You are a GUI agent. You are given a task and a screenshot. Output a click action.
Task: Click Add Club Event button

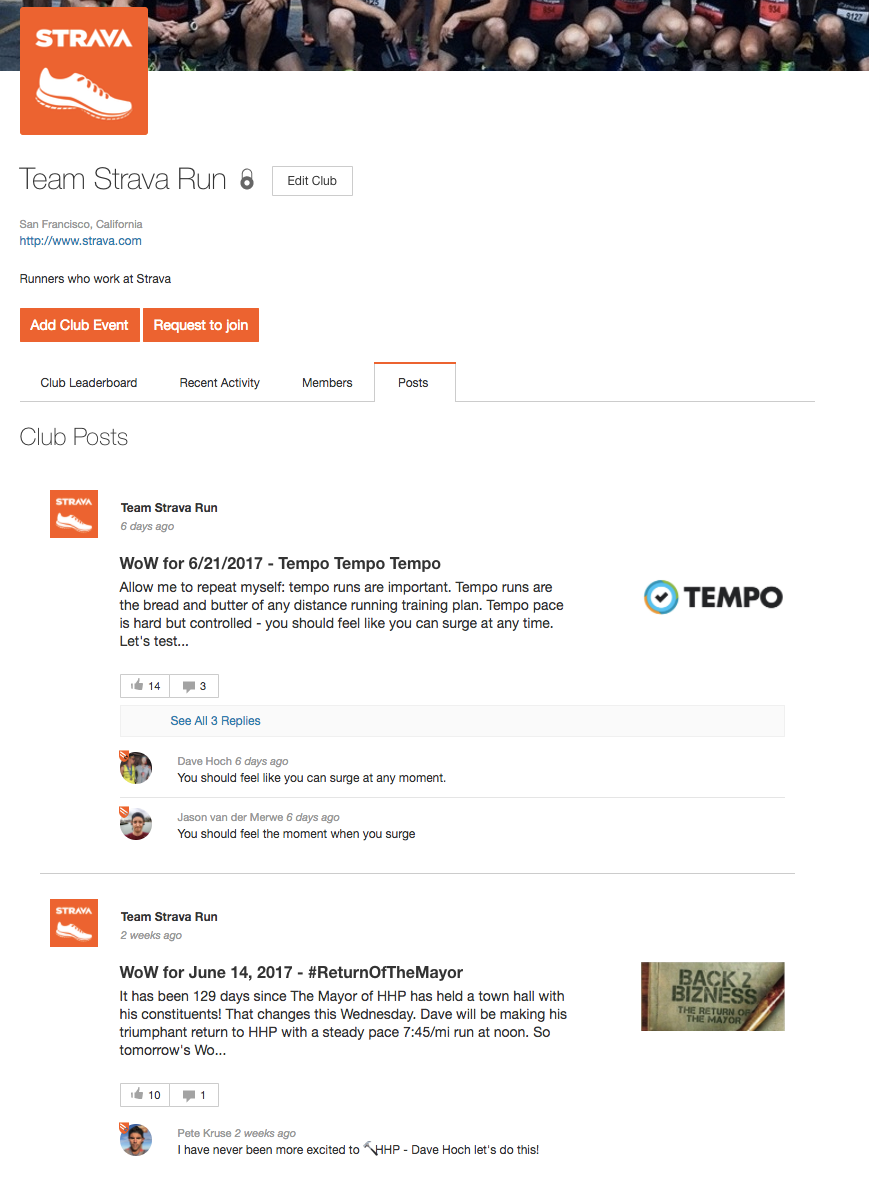pos(79,325)
